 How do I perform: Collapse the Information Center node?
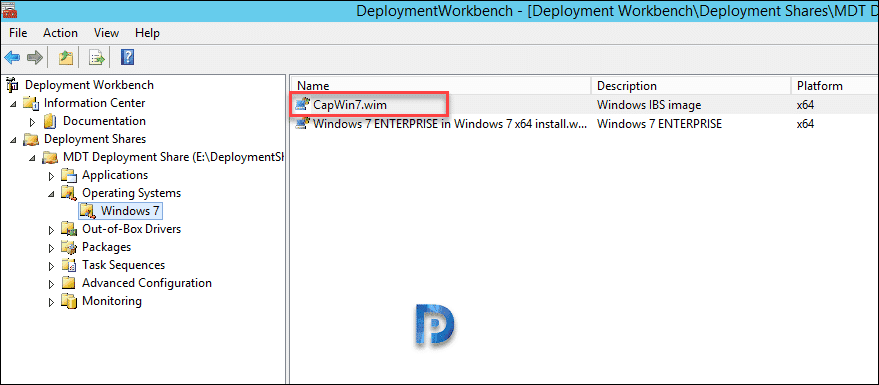pos(12,104)
